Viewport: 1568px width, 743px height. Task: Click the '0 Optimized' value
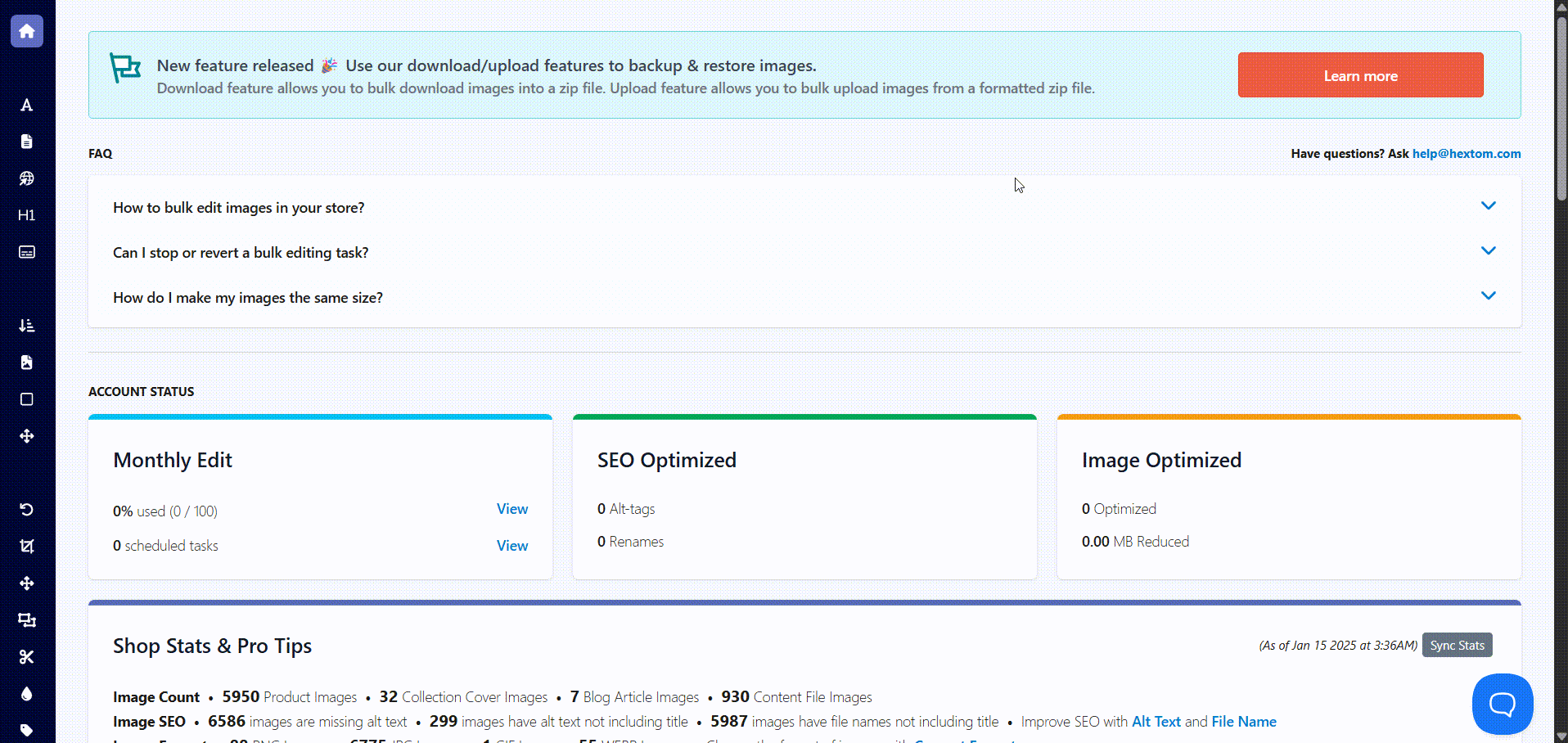1119,509
